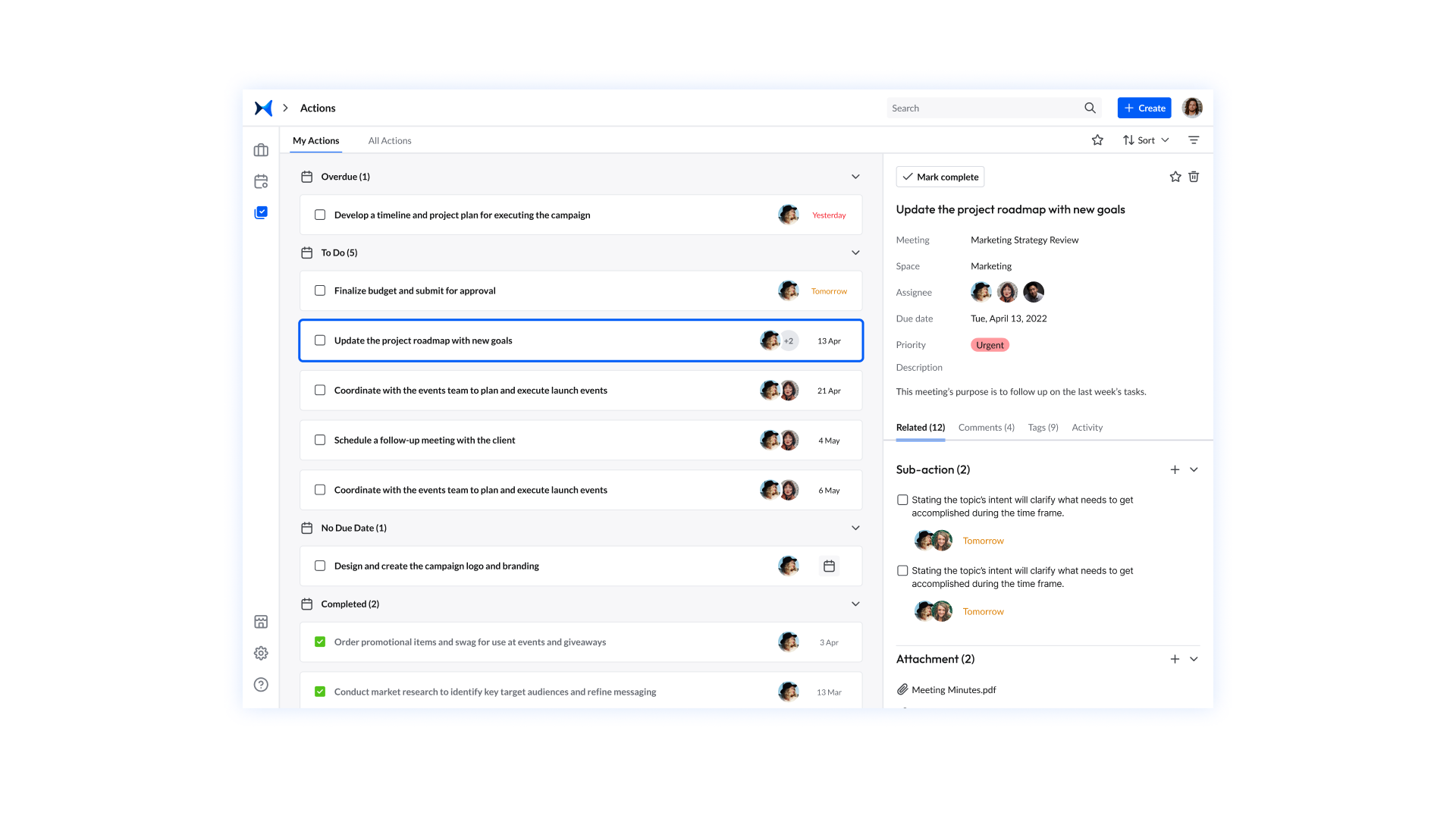Uncheck 'Order promotional items and swag' task

(x=320, y=642)
